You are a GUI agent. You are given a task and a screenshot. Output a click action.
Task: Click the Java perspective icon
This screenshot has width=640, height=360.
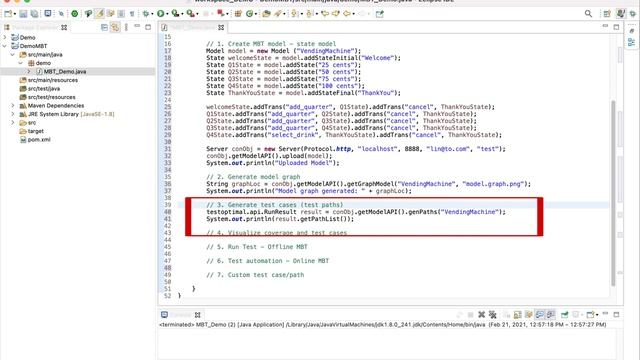[x=621, y=13]
